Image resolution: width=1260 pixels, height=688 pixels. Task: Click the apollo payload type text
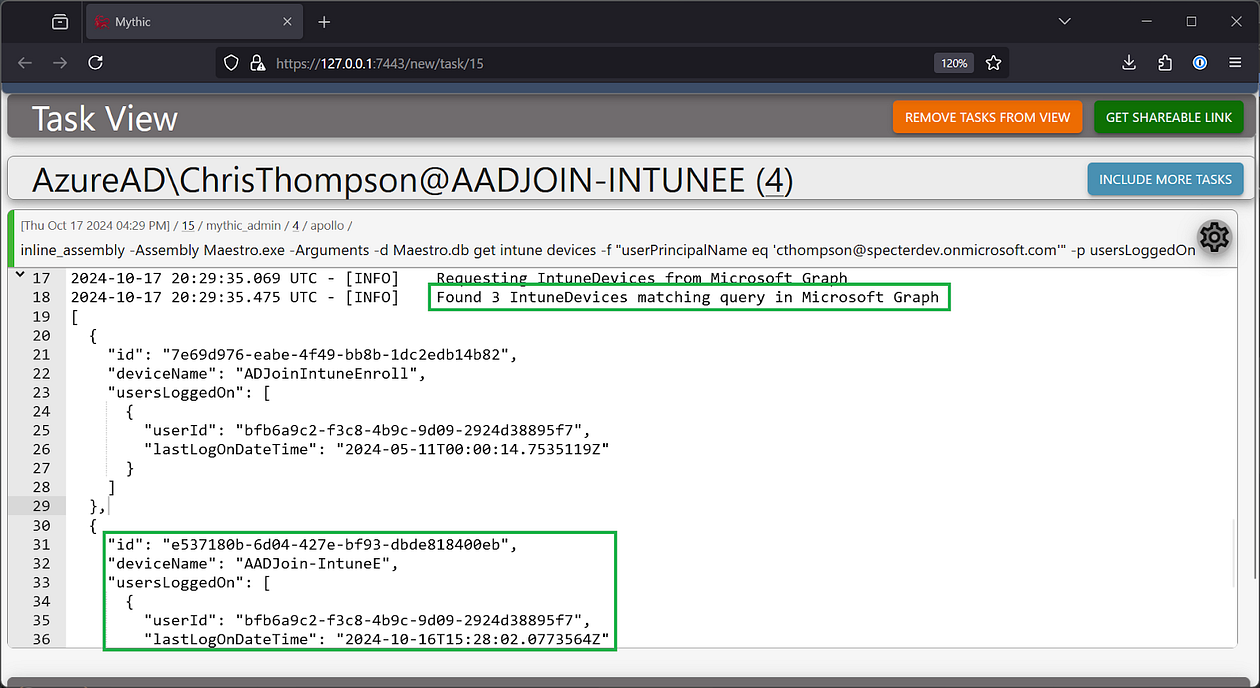tap(328, 226)
